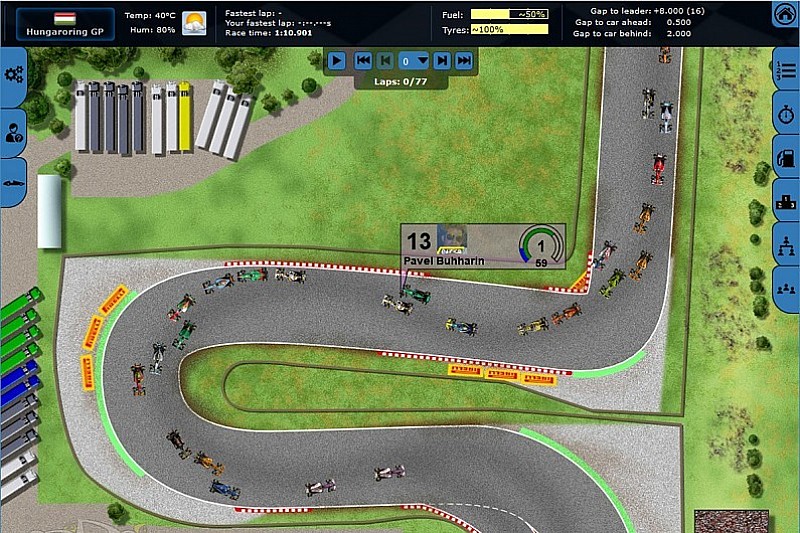
Task: Select the red car on the straight
Action: pos(658,169)
